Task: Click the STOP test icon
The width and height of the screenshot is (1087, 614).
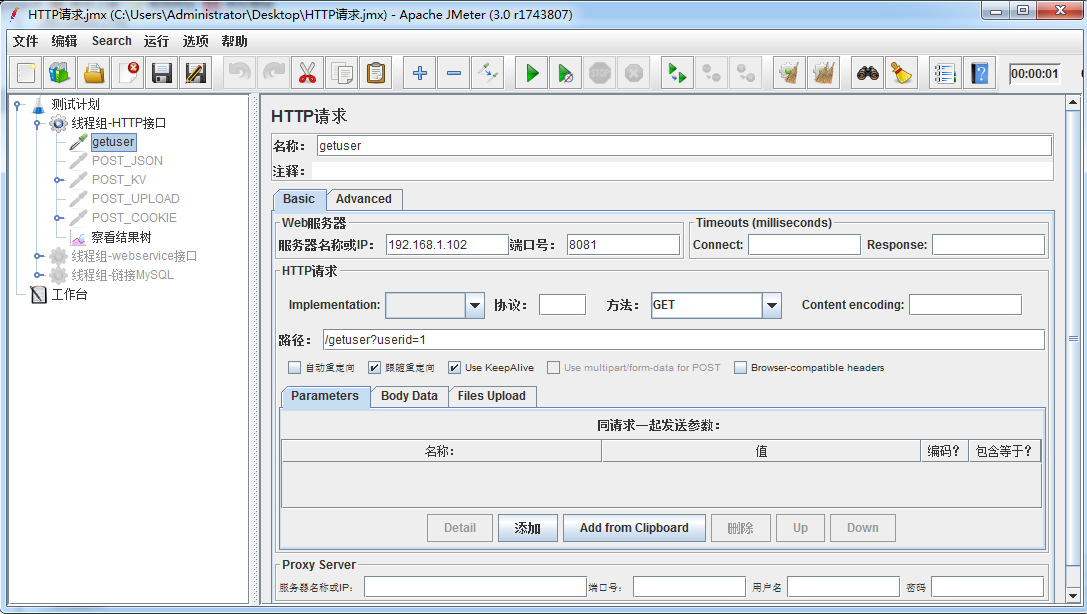Action: 600,73
